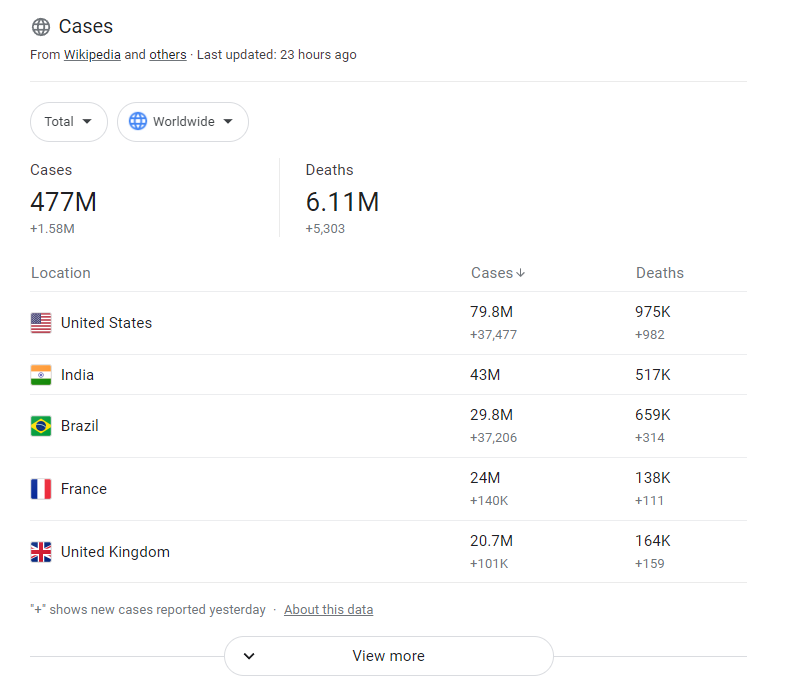
Task: Open the 'others' sources link
Action: (x=168, y=55)
